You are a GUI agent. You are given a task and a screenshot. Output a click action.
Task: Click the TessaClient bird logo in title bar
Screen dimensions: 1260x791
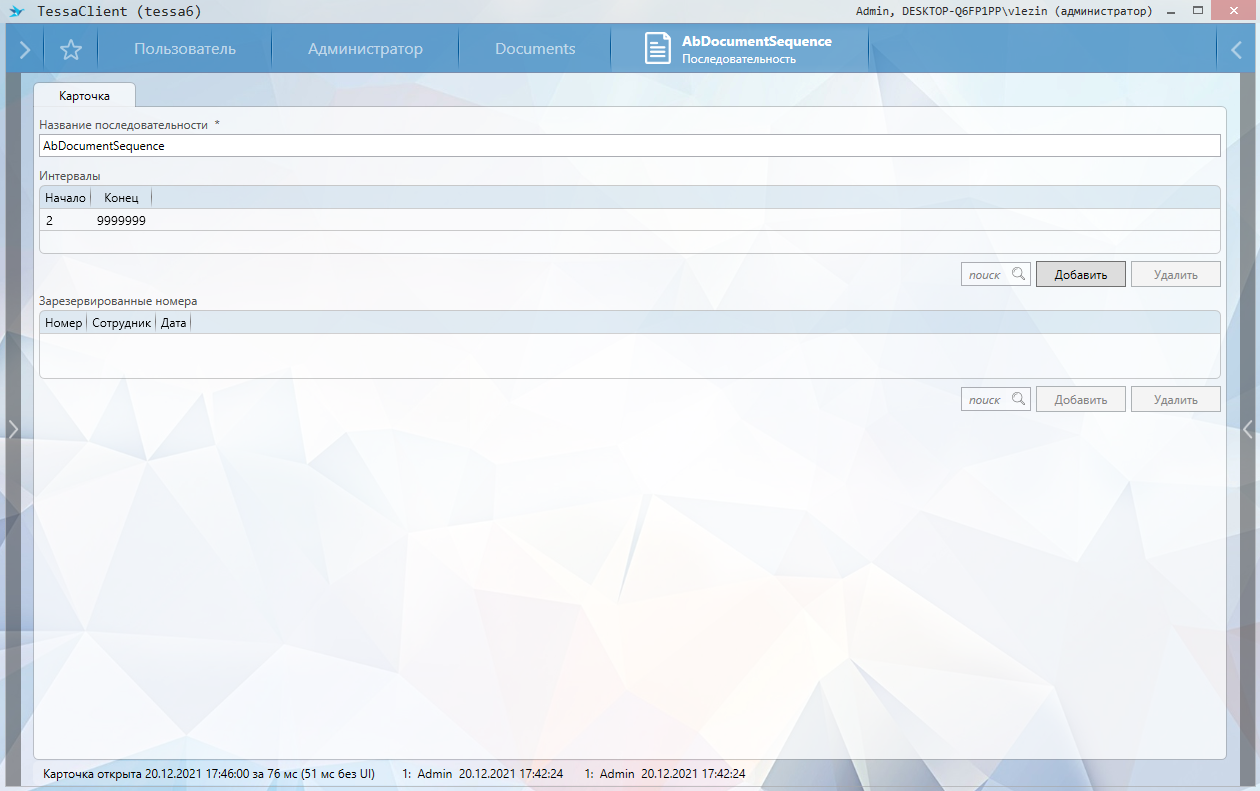16,11
